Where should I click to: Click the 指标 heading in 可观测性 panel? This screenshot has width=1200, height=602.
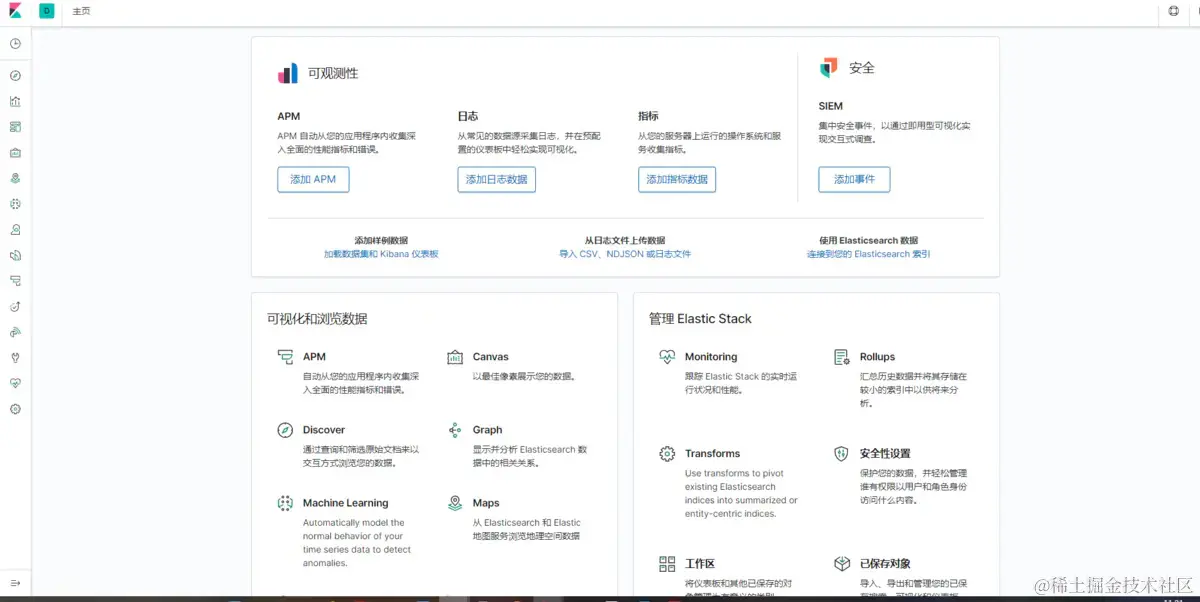(648, 116)
